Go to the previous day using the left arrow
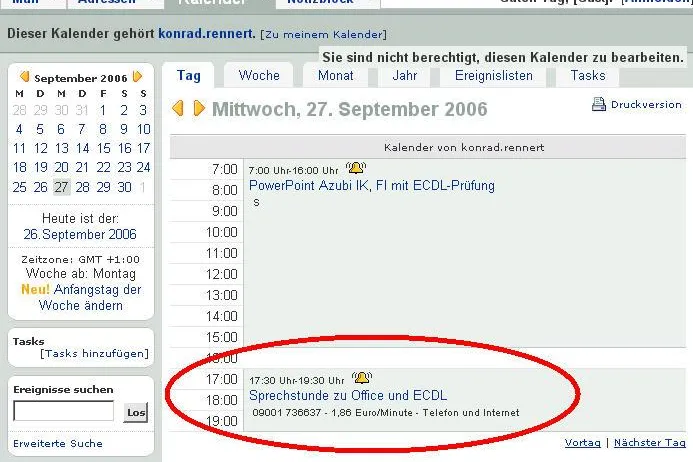The image size is (693, 462). tap(178, 108)
